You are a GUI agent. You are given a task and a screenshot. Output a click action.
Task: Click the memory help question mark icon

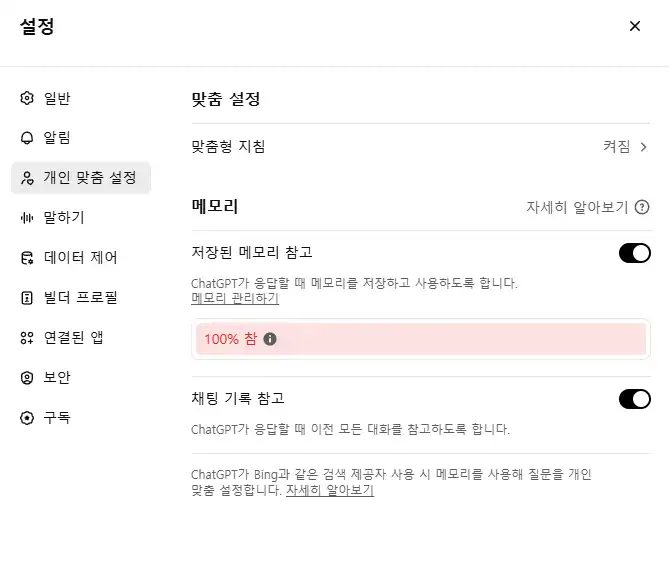642,208
